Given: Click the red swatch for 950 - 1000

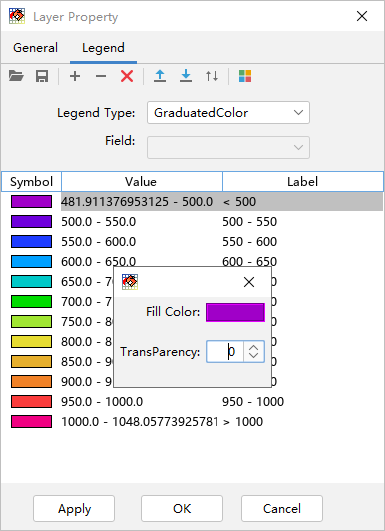Looking at the screenshot, I should (x=31, y=401).
